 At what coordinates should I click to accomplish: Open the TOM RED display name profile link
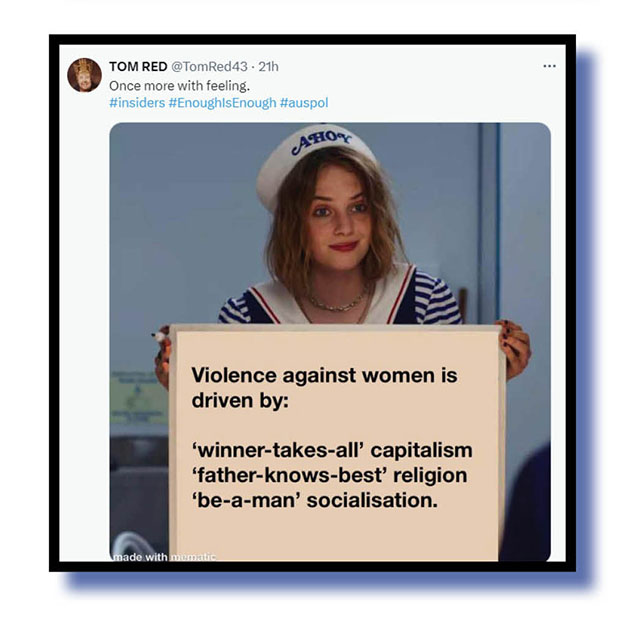pos(138,66)
